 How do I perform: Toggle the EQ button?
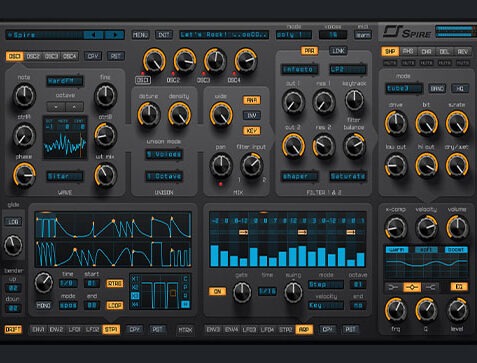pos(459,287)
